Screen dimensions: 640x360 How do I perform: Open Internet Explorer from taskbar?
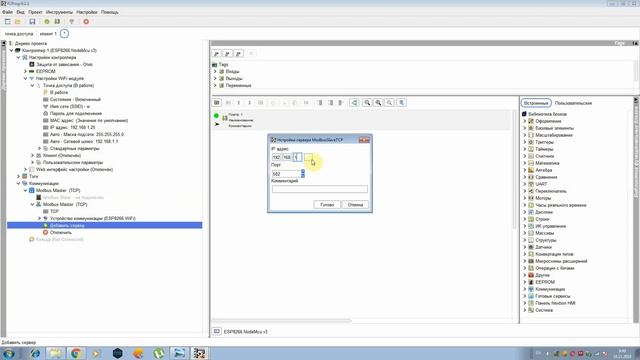pyautogui.click(x=35, y=353)
